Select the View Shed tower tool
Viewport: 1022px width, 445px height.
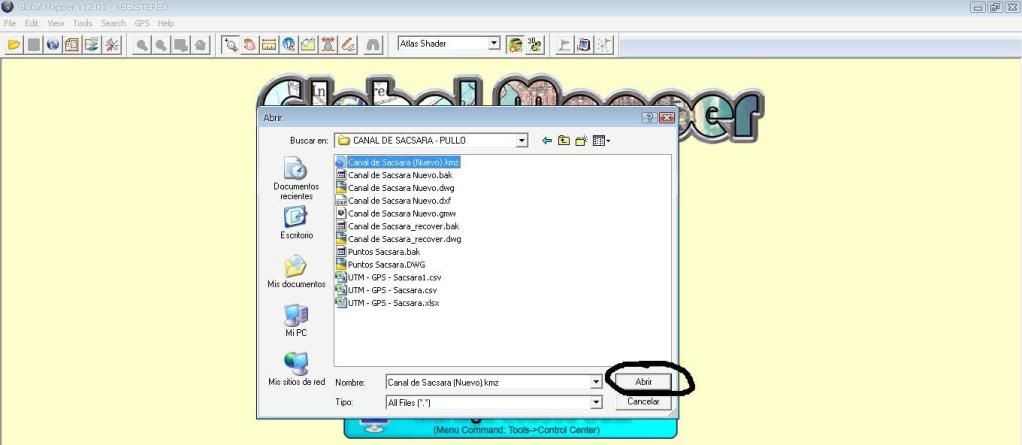point(328,44)
